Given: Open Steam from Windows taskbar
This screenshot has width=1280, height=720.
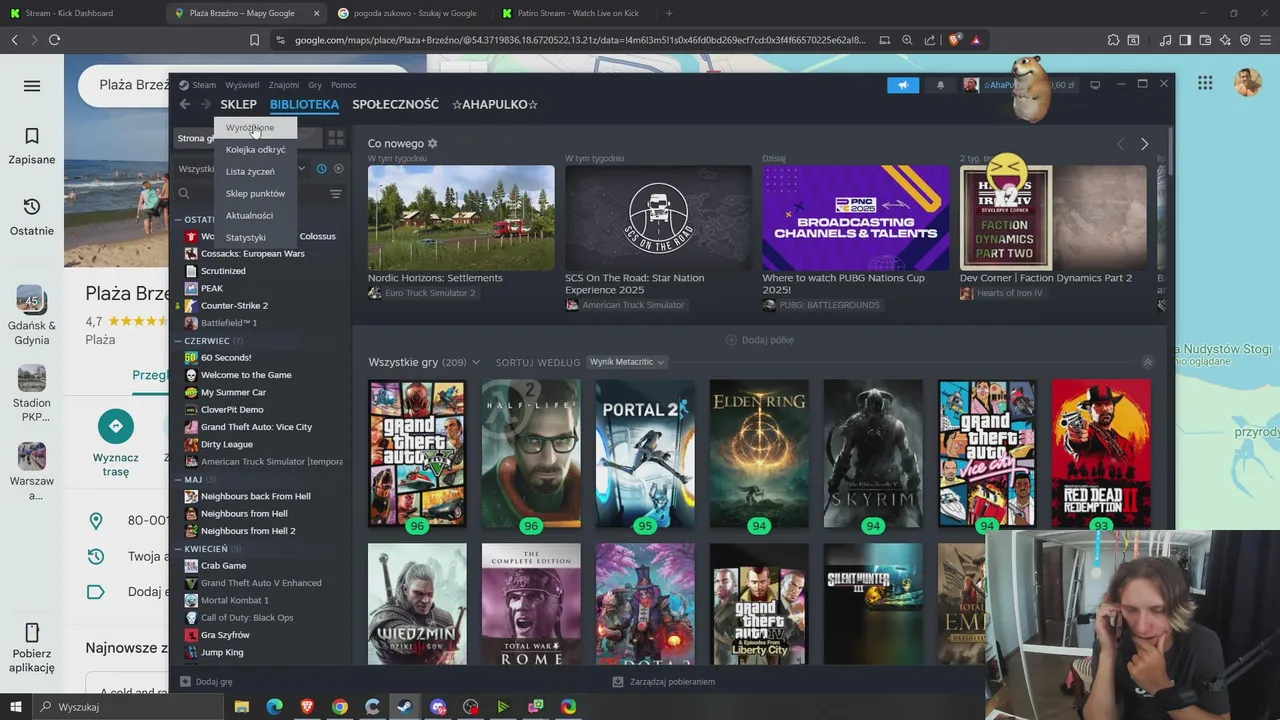Looking at the screenshot, I should 404,707.
